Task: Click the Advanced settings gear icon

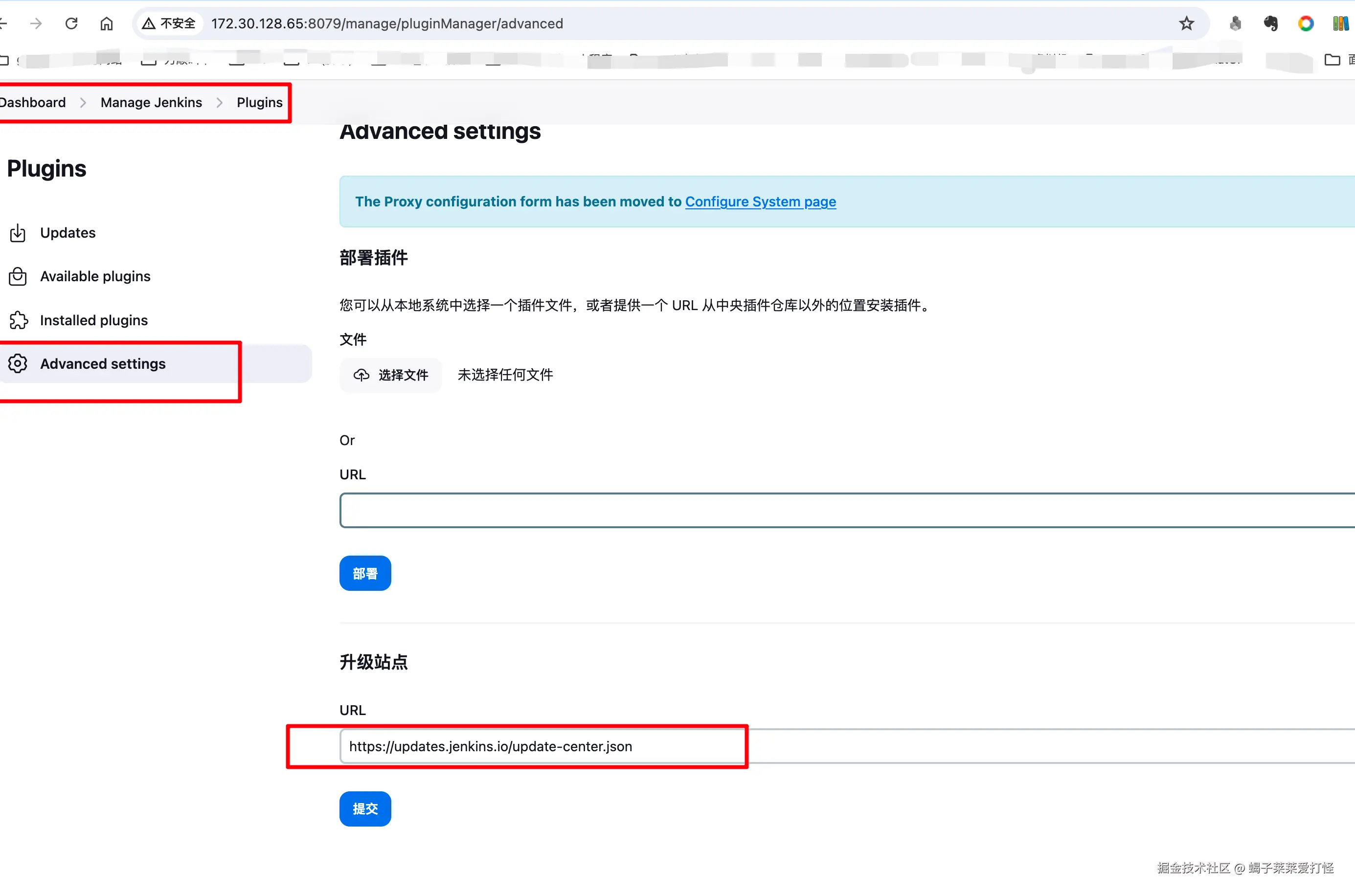Action: click(x=18, y=363)
